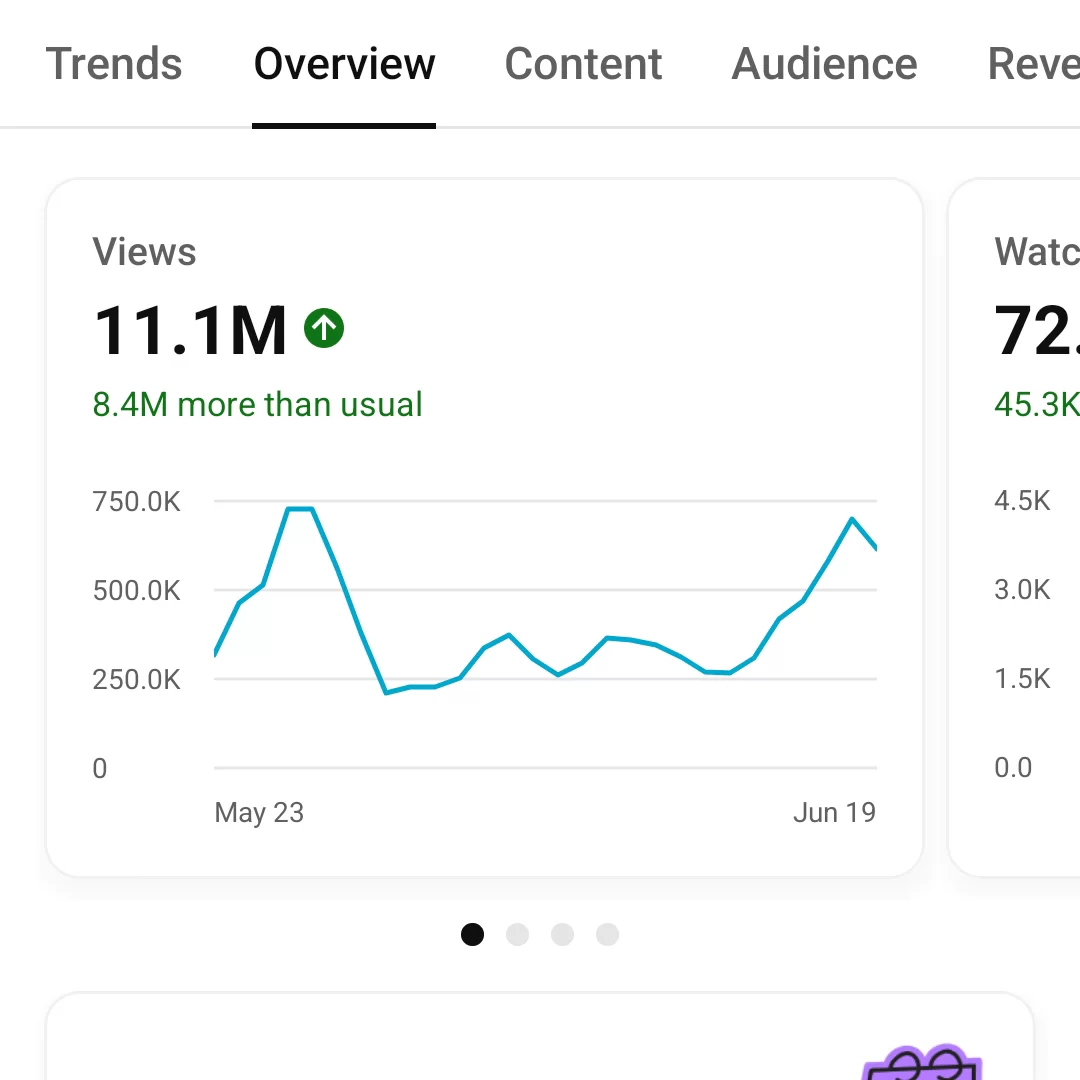The width and height of the screenshot is (1080, 1080).
Task: Select the Overview tab
Action: click(344, 64)
